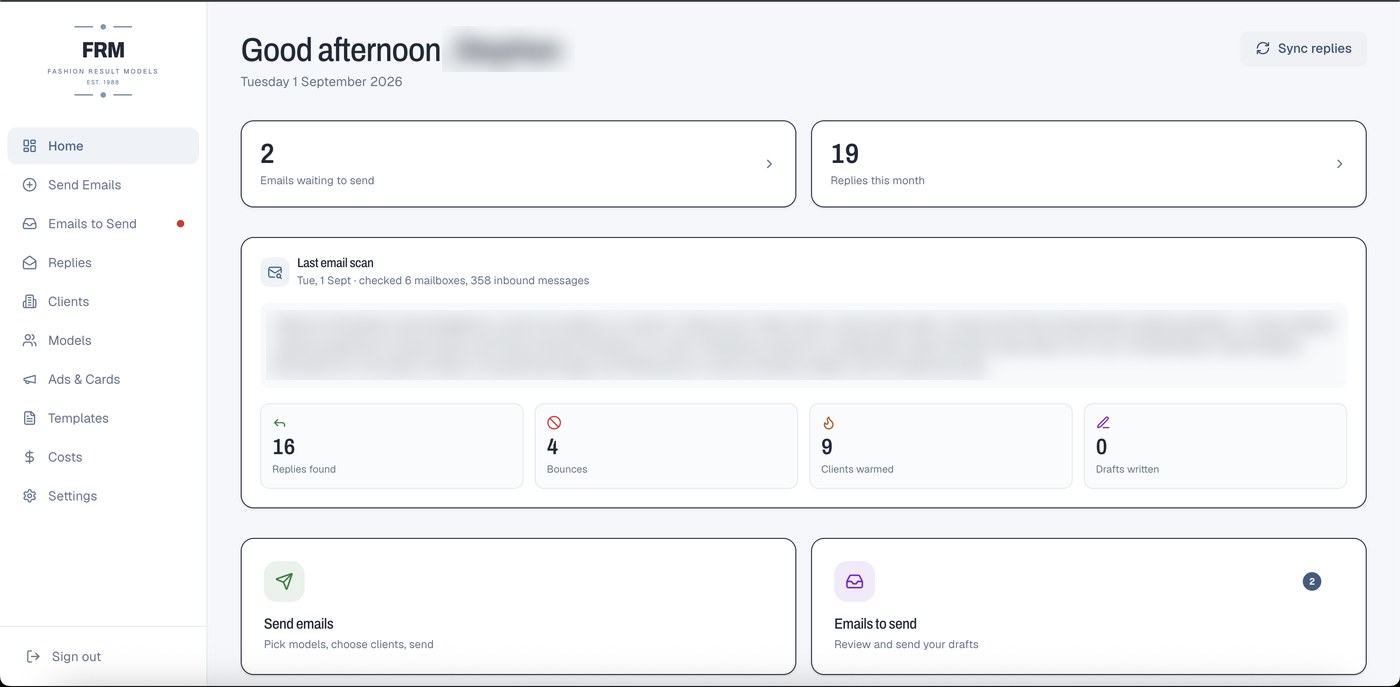Click the Bounces stat tile
Image resolution: width=1400 pixels, height=687 pixels.
point(666,446)
